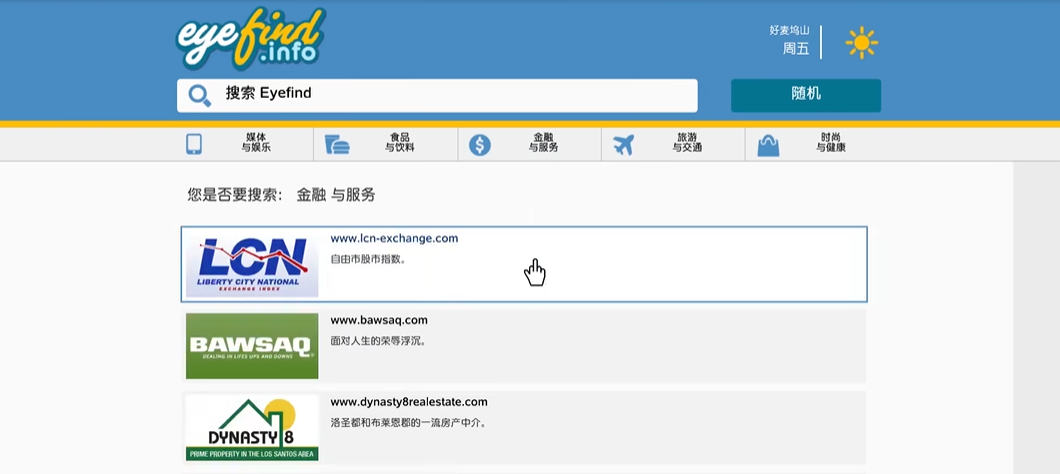Select the phone icon for 媒体与娱乐
The width and height of the screenshot is (1060, 474).
click(194, 144)
